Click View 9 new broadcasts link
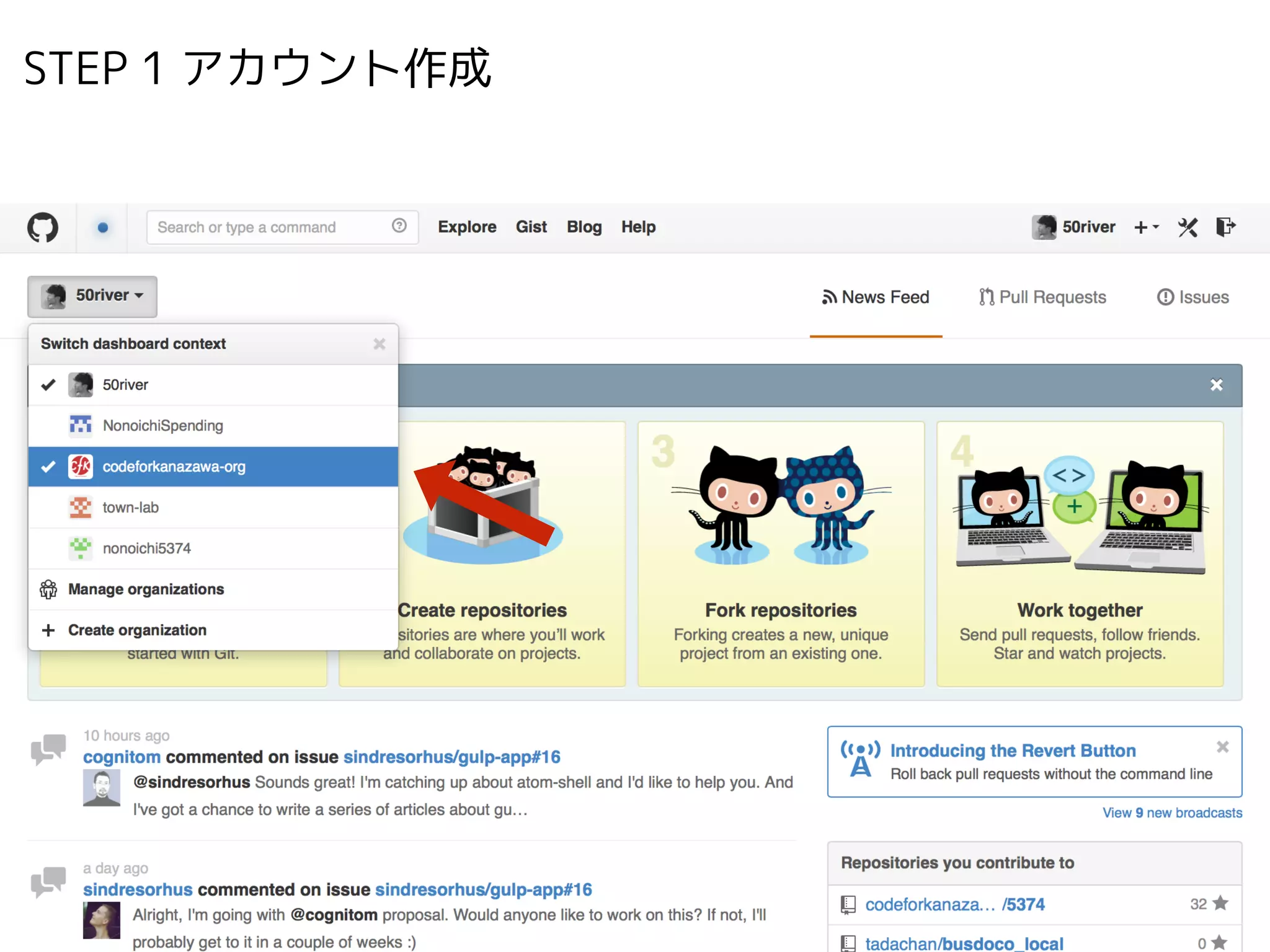The width and height of the screenshot is (1270, 952). point(1171,813)
